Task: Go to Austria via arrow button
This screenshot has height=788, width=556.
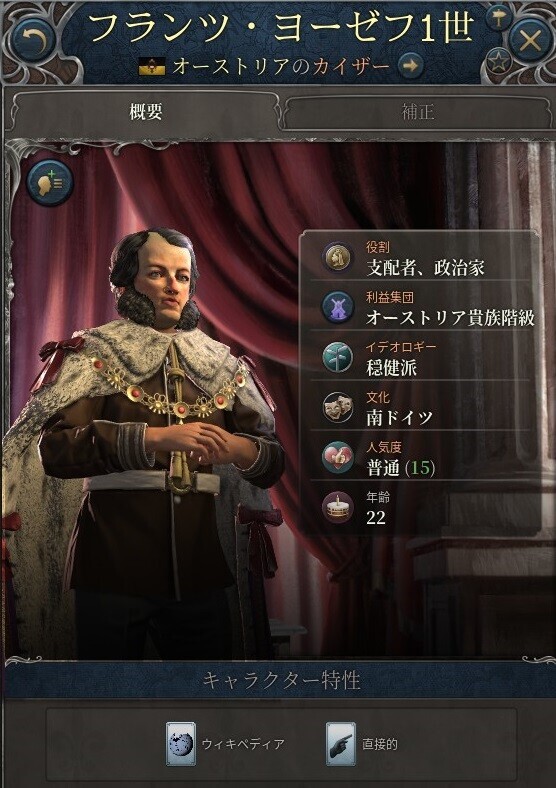Action: coord(411,65)
